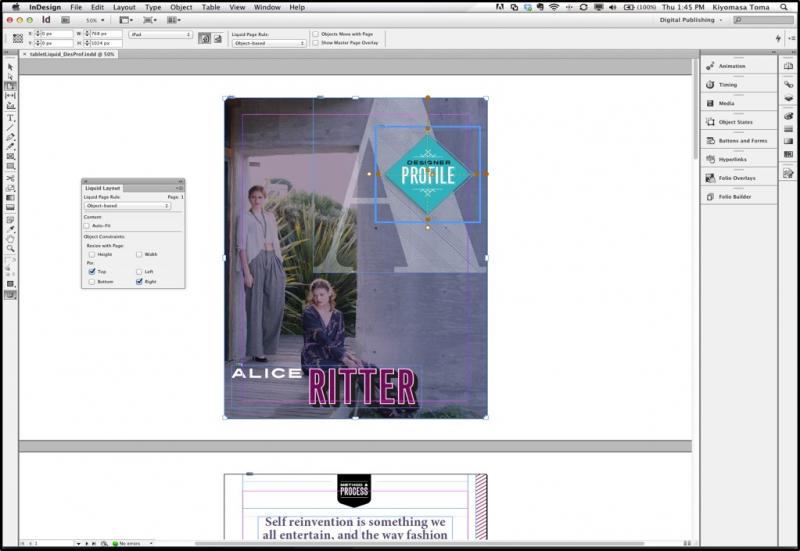
Task: Check Objects Move with Page
Action: [x=316, y=34]
